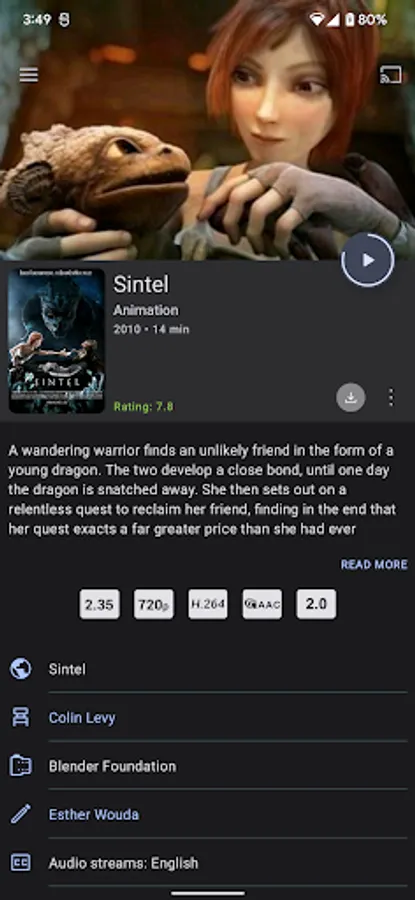Image resolution: width=415 pixels, height=900 pixels.
Task: Play the Sintel movie
Action: pos(368,260)
